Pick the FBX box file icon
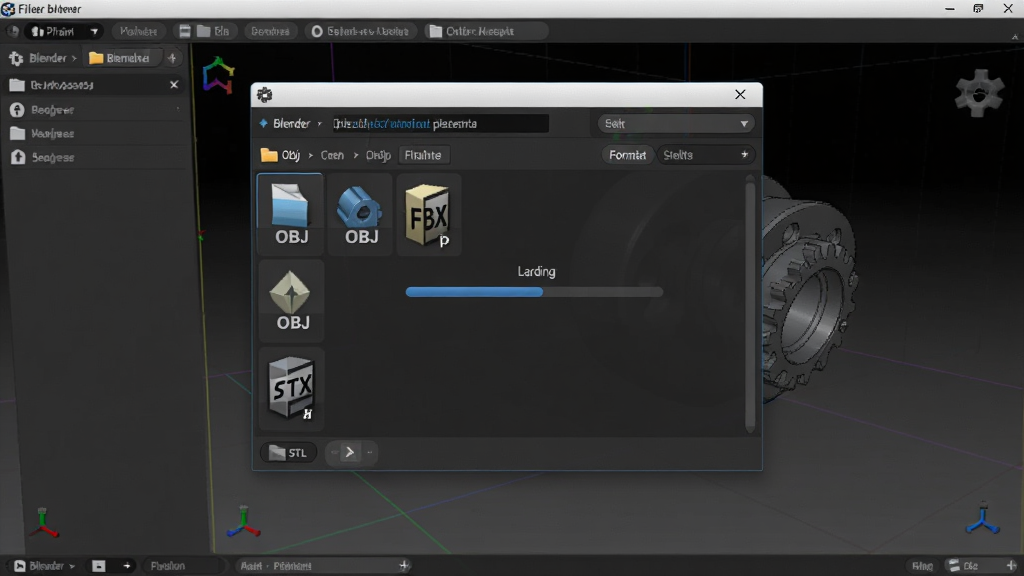The image size is (1024, 576). coord(428,214)
